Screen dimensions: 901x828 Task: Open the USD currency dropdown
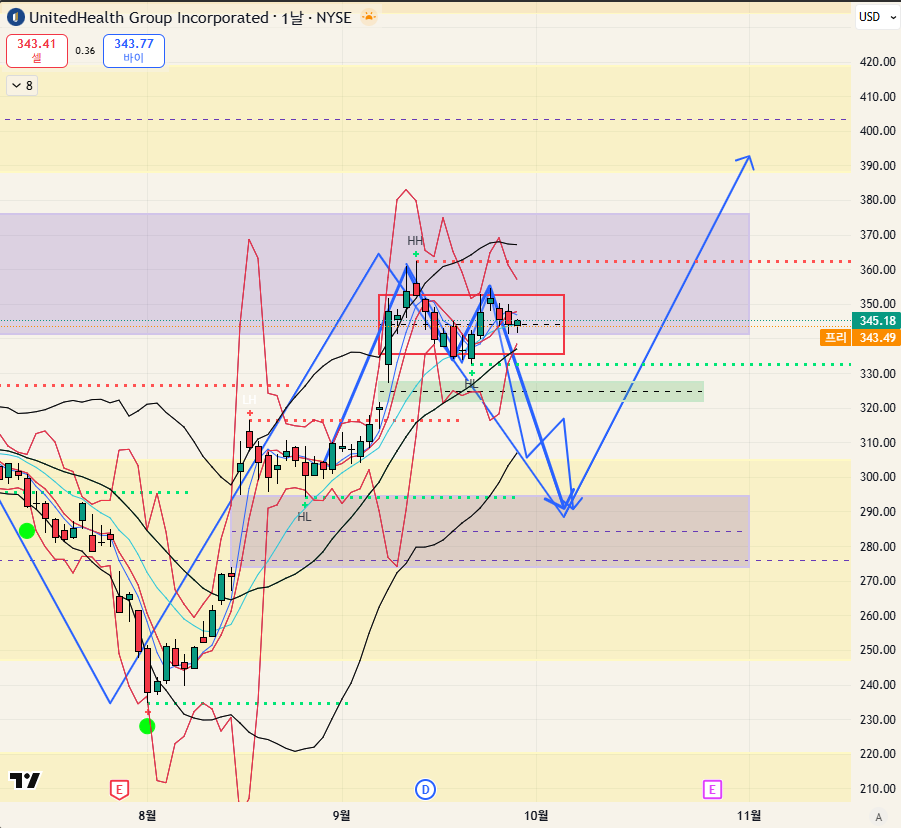(877, 17)
